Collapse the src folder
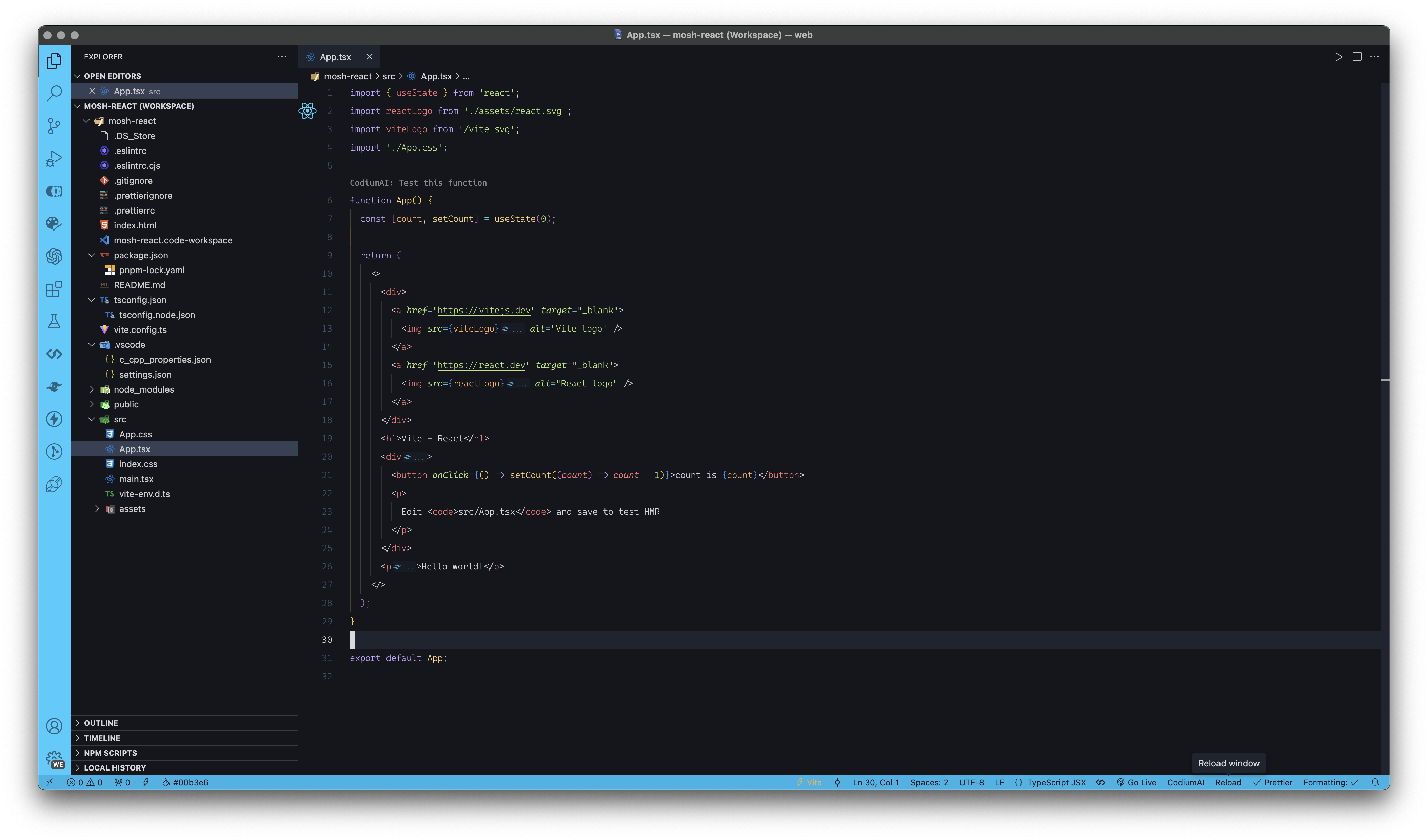Image resolution: width=1428 pixels, height=840 pixels. [120, 419]
